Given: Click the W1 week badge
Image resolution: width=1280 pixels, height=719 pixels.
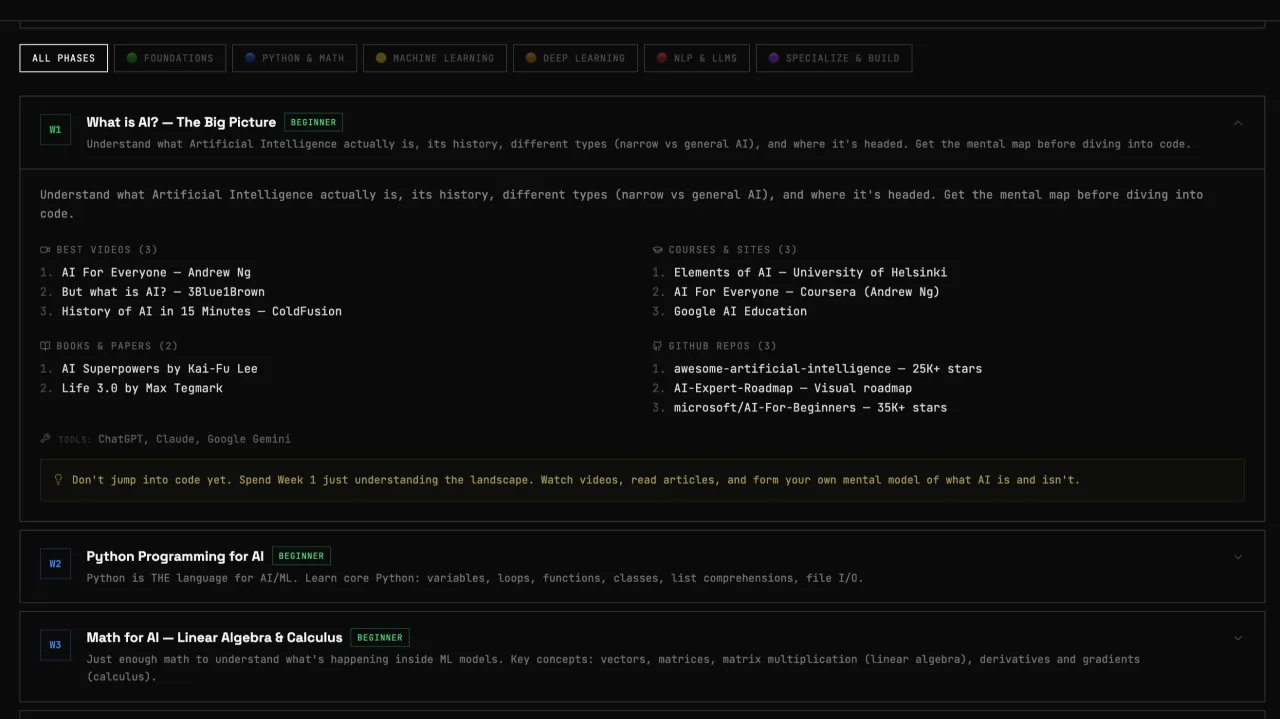Looking at the screenshot, I should 55,130.
